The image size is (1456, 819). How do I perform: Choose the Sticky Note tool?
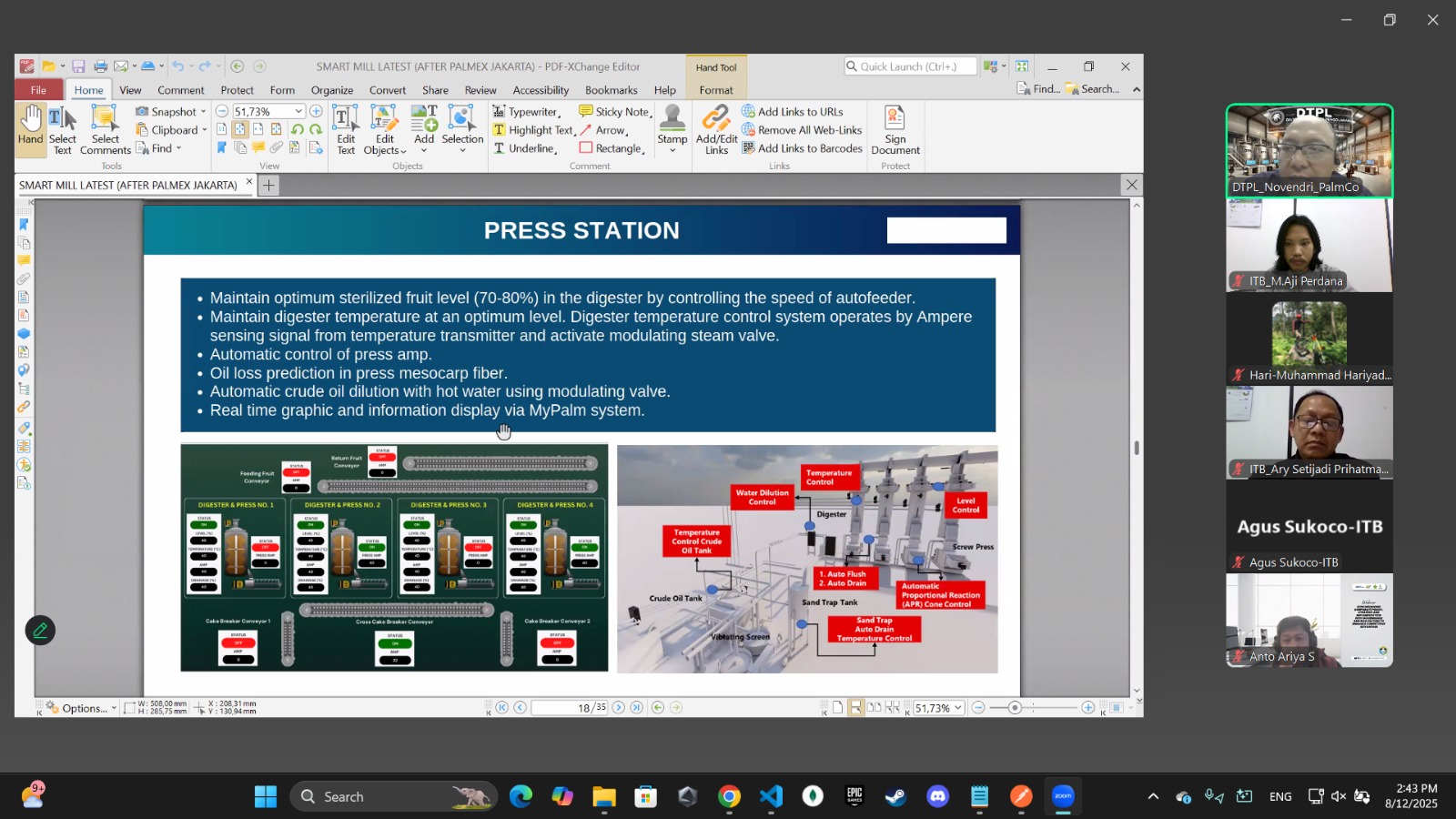click(x=615, y=112)
